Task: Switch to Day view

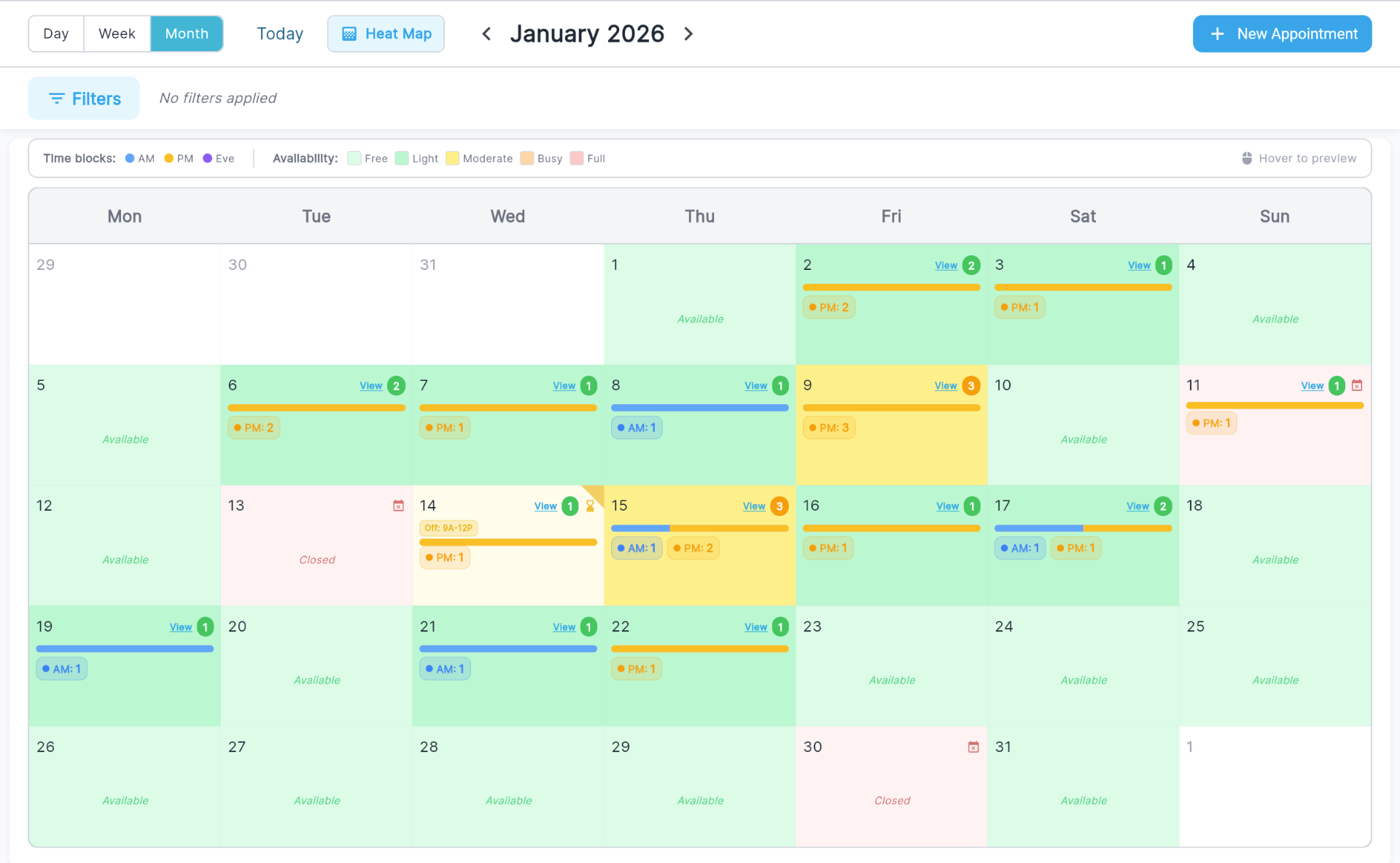Action: pyautogui.click(x=56, y=34)
